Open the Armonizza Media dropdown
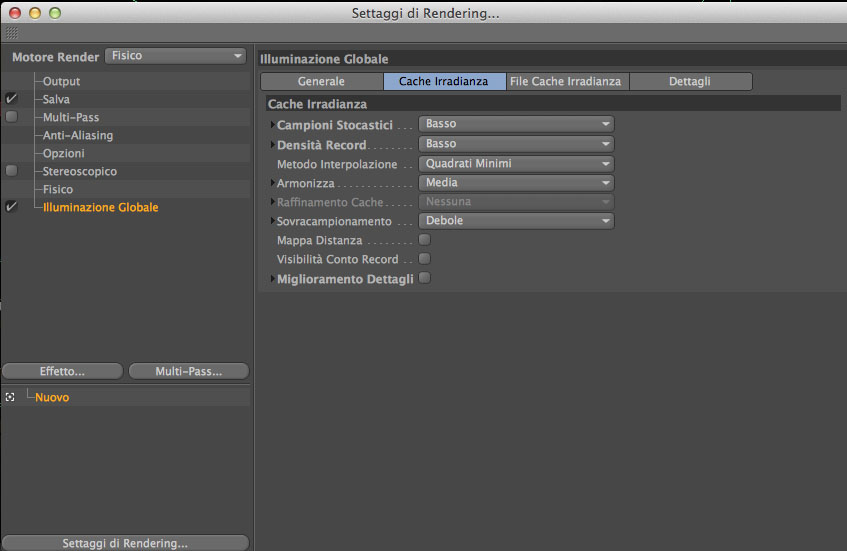847x551 pixels. click(516, 183)
